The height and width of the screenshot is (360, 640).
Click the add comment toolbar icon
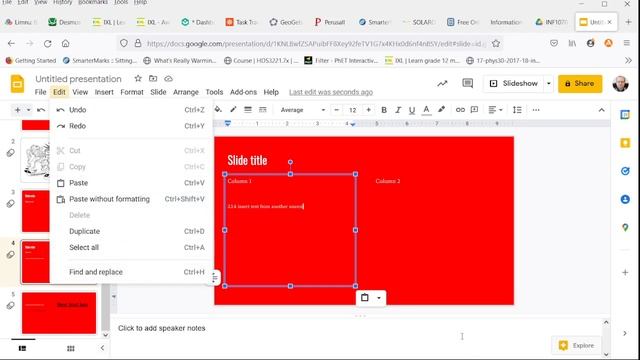click(474, 110)
